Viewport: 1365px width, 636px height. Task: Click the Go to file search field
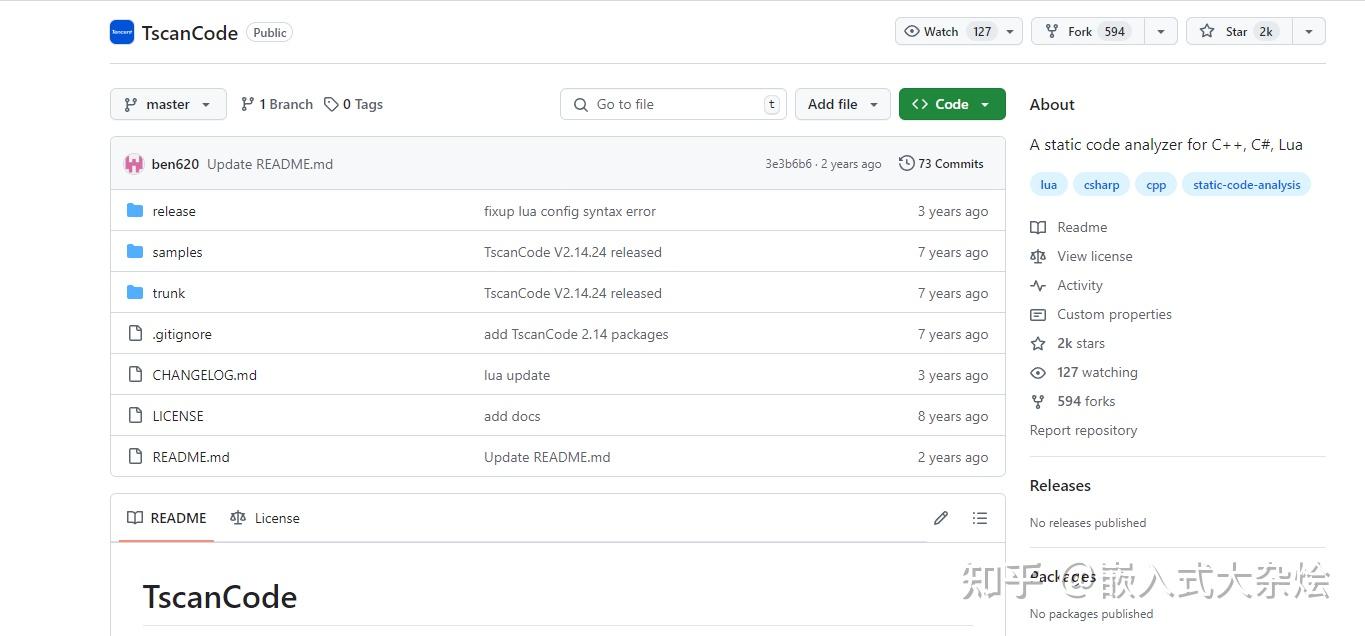click(672, 104)
